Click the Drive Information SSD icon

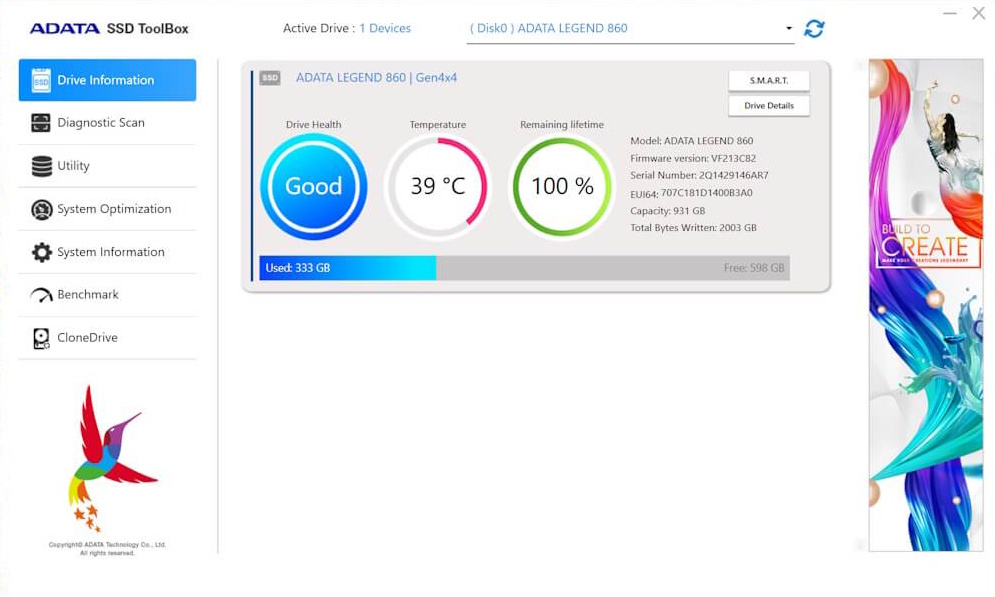(41, 81)
